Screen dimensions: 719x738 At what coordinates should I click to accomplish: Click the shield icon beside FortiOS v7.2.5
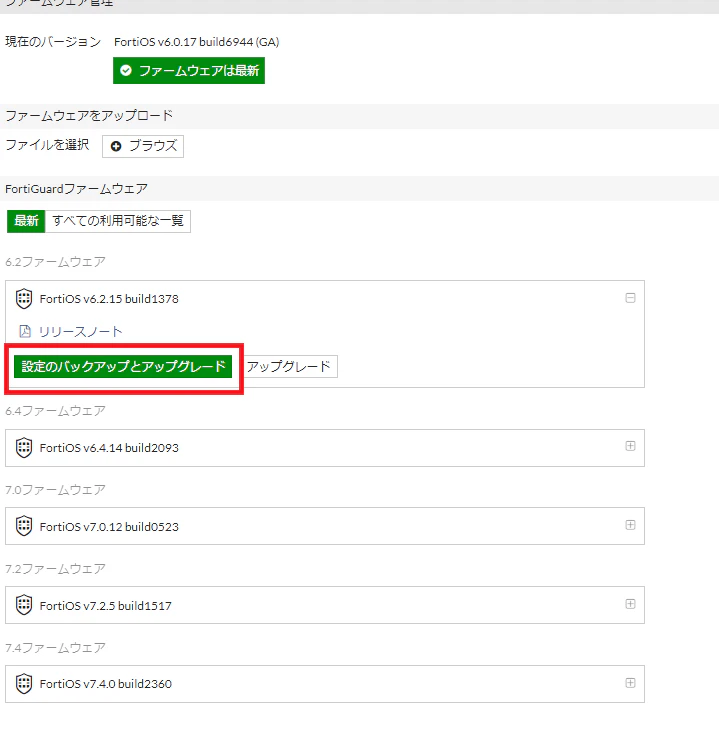tap(24, 605)
